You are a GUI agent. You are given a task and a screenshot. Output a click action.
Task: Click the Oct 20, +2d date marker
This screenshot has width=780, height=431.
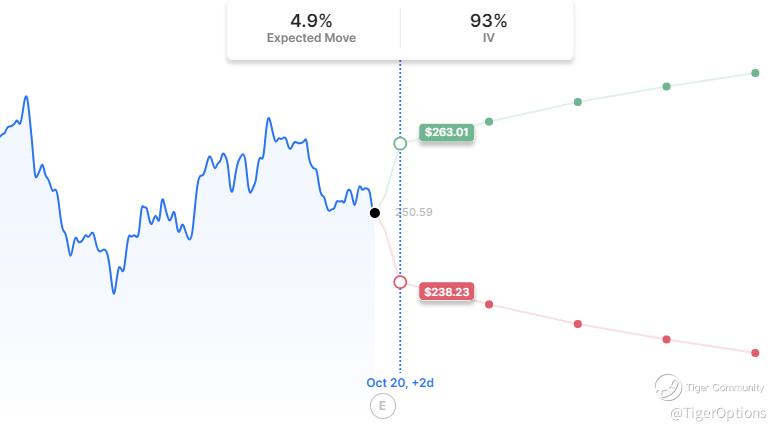[x=400, y=382]
